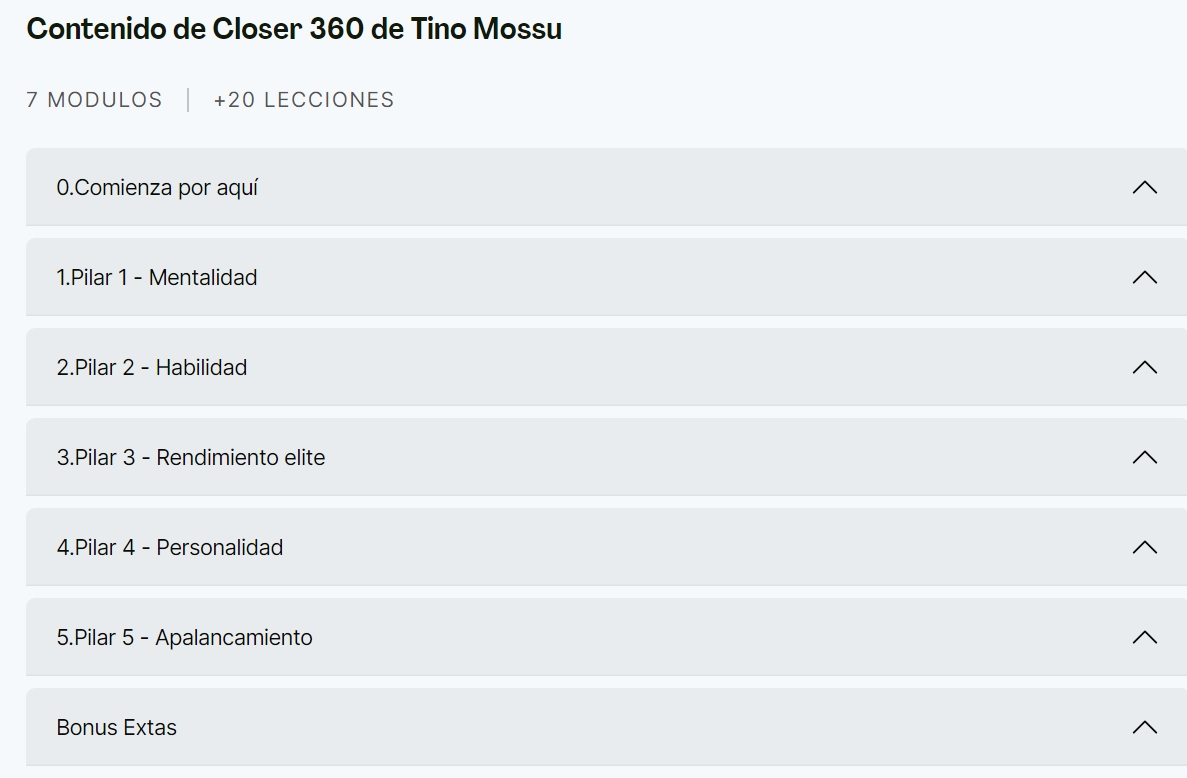Click the Pilar 5 - Apalancamiento arrow icon

pos(1144,638)
